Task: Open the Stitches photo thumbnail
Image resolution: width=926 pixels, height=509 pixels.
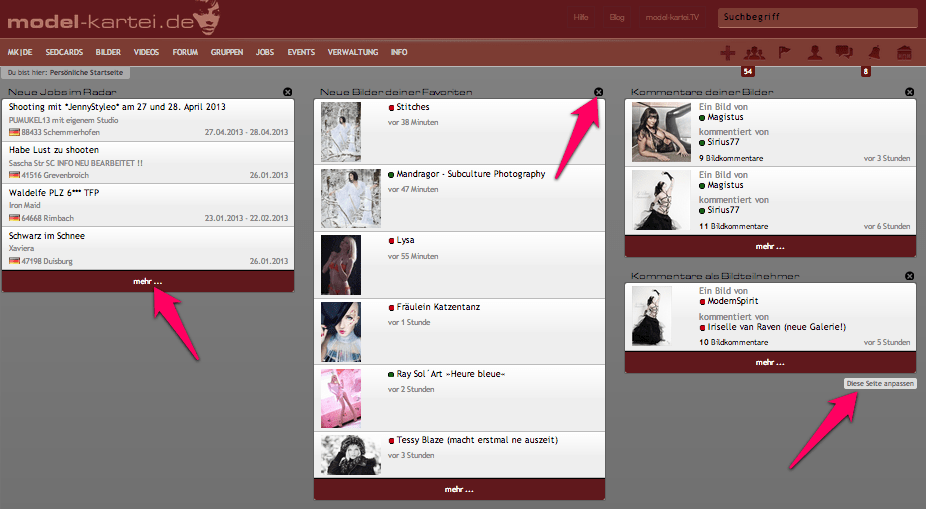Action: coord(341,132)
